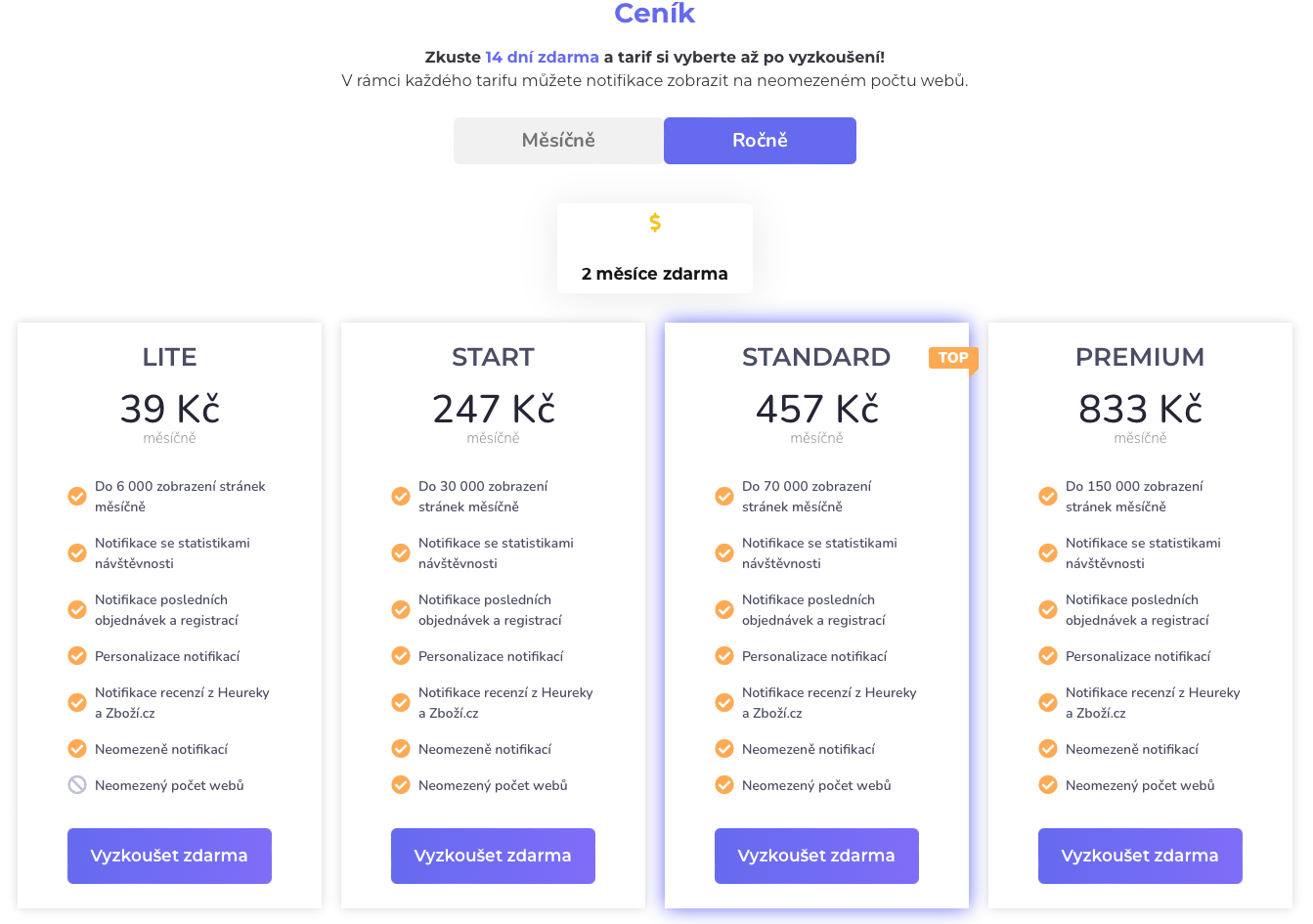Click the 2 měsíce zdarma promo box
1313x924 pixels.
coord(655,248)
